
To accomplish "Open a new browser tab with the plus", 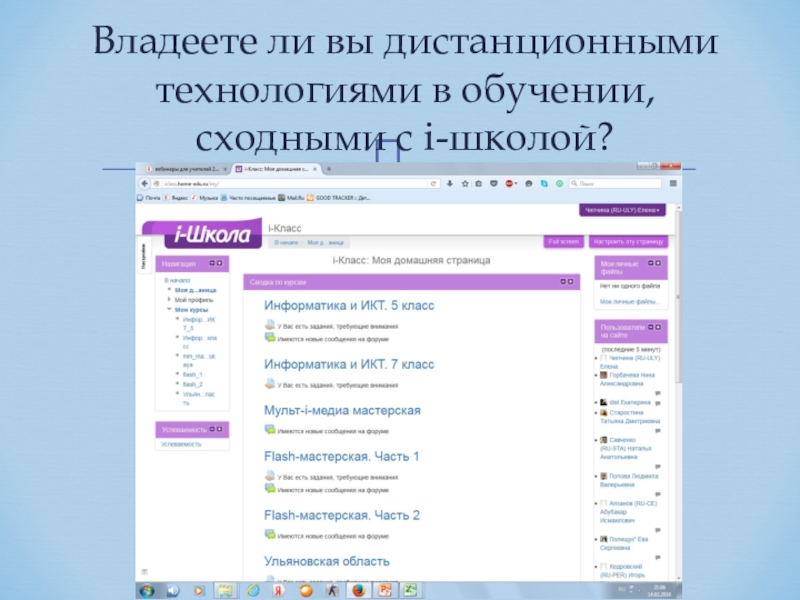I will [329, 169].
